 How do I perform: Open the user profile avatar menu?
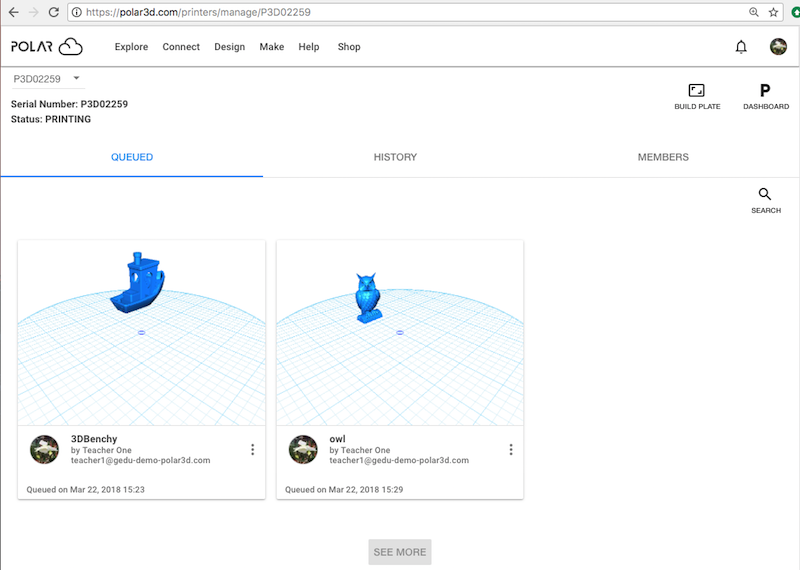tap(778, 46)
